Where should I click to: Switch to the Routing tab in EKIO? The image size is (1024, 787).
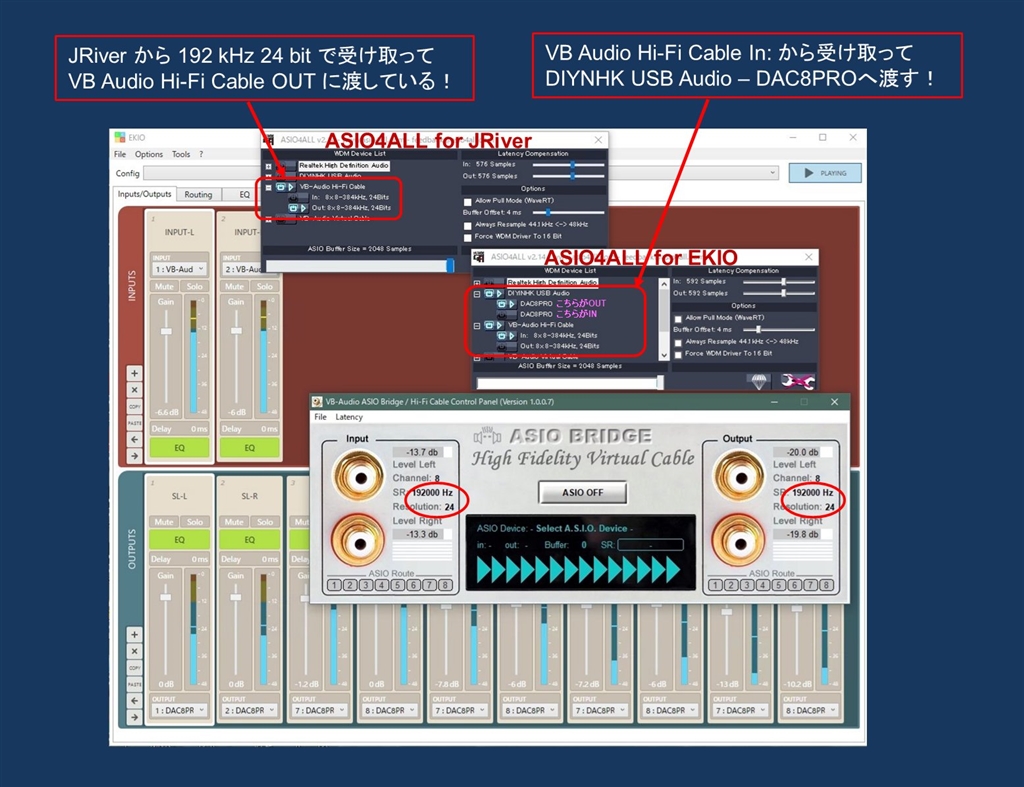pyautogui.click(x=198, y=195)
